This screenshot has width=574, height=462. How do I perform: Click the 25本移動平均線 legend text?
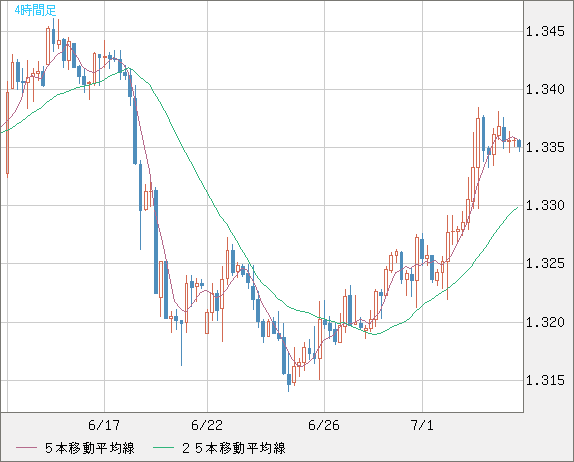coord(234,448)
